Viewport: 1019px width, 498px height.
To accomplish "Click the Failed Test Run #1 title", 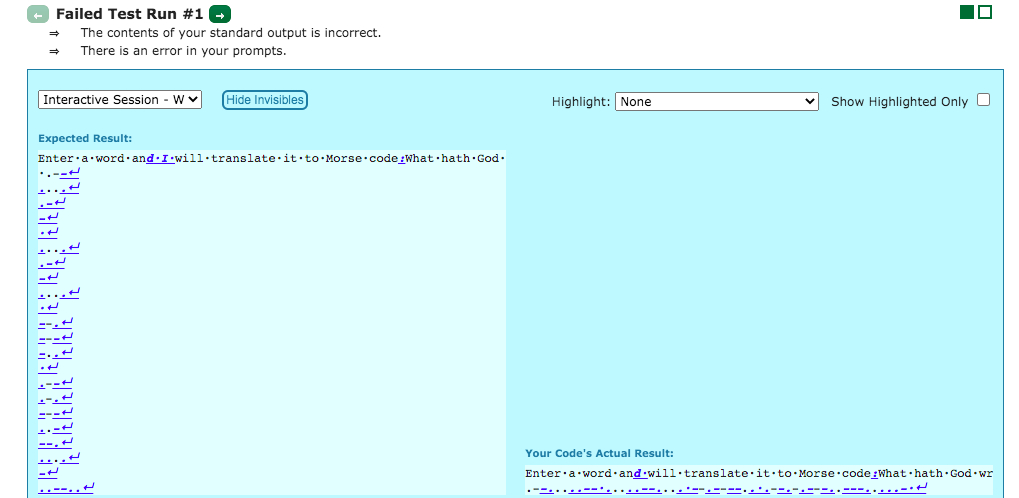I will 129,14.
